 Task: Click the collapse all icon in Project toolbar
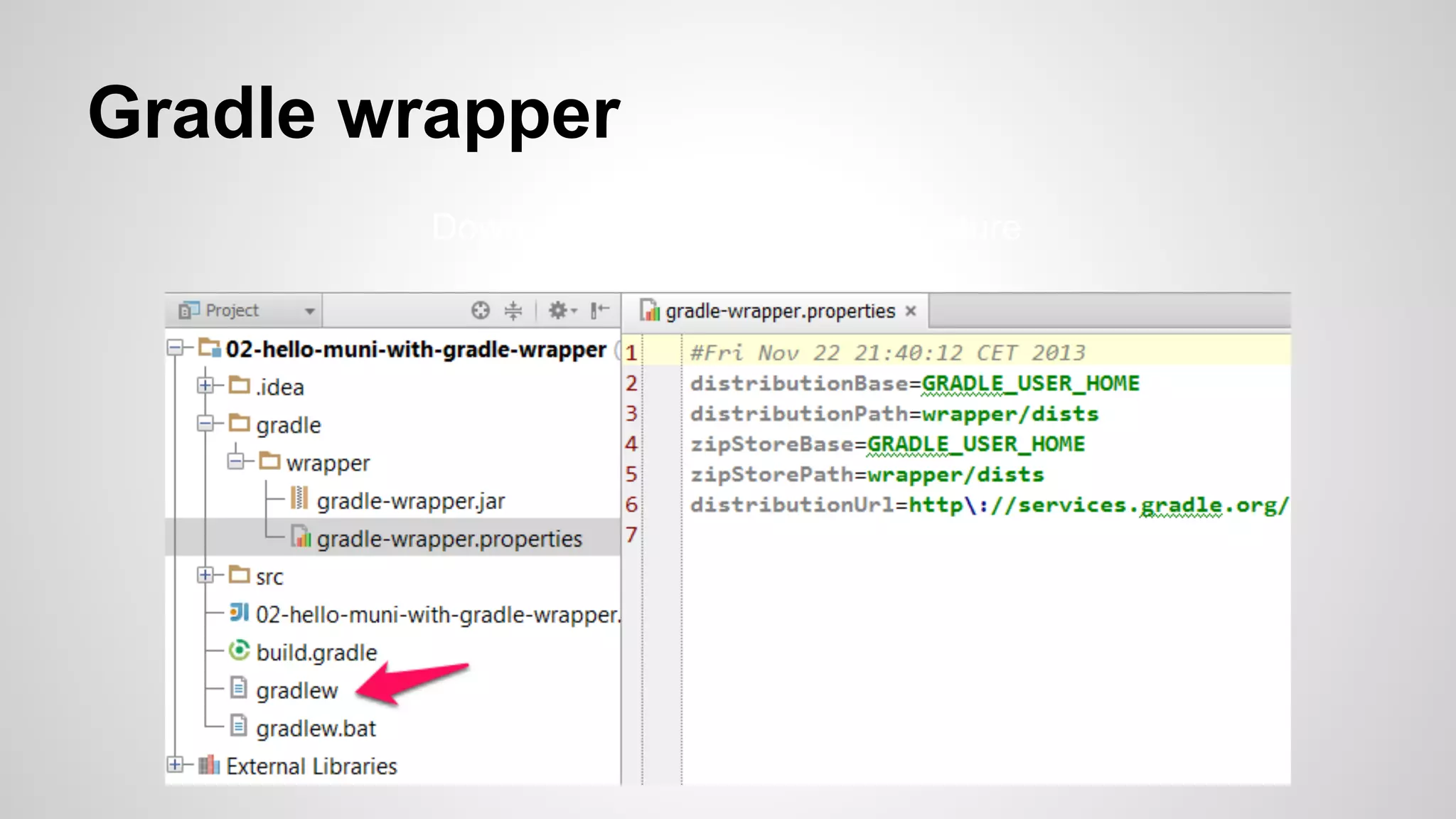(513, 311)
